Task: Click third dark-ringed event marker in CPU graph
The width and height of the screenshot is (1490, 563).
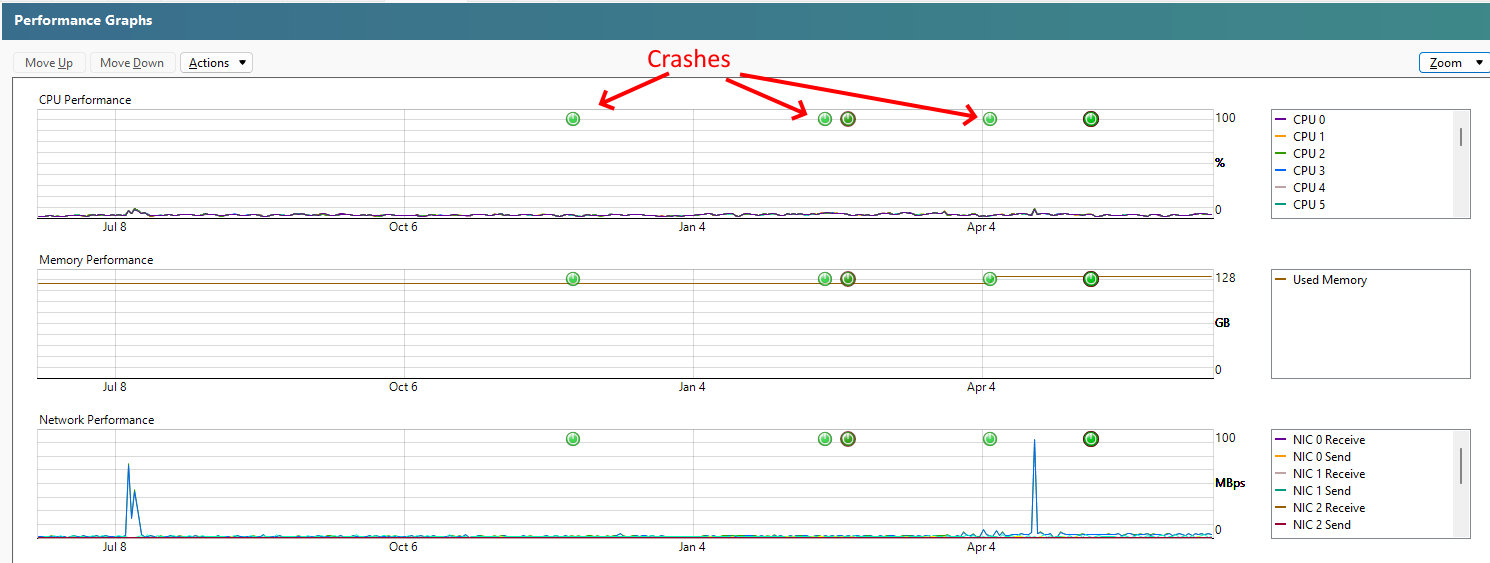Action: coord(848,119)
